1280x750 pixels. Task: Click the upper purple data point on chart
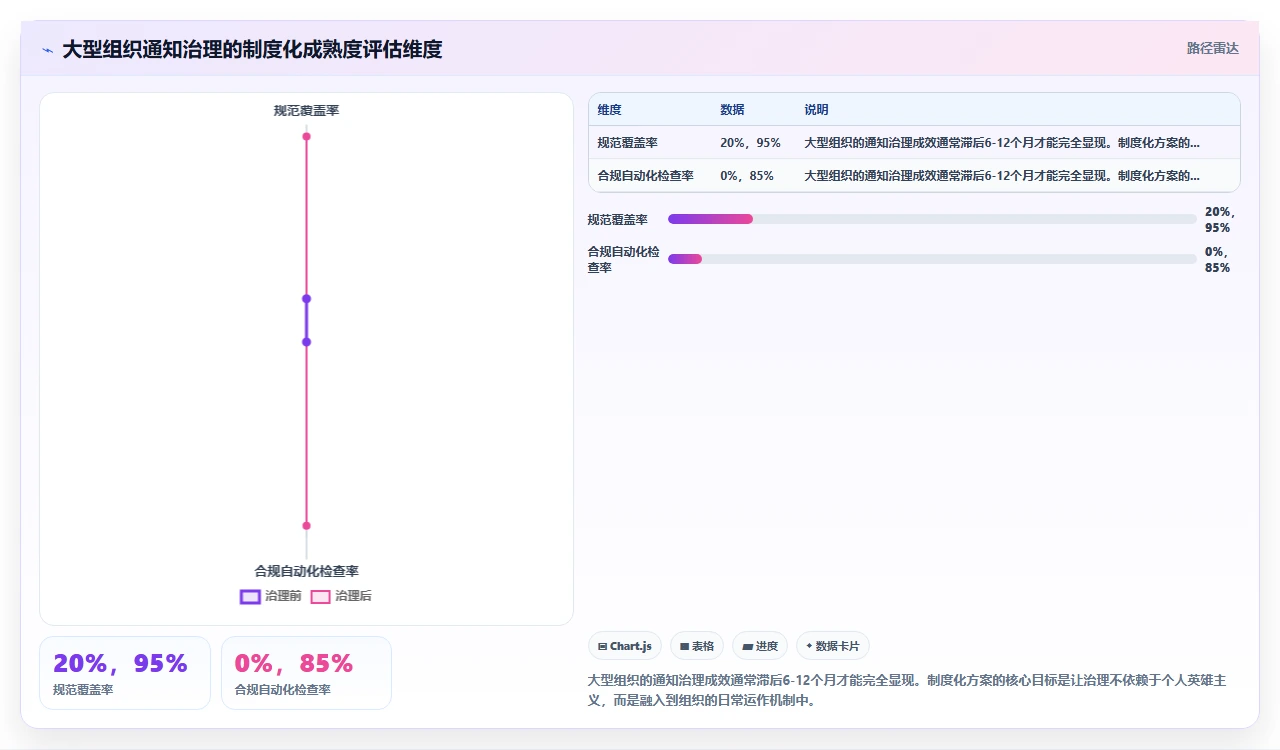307,298
